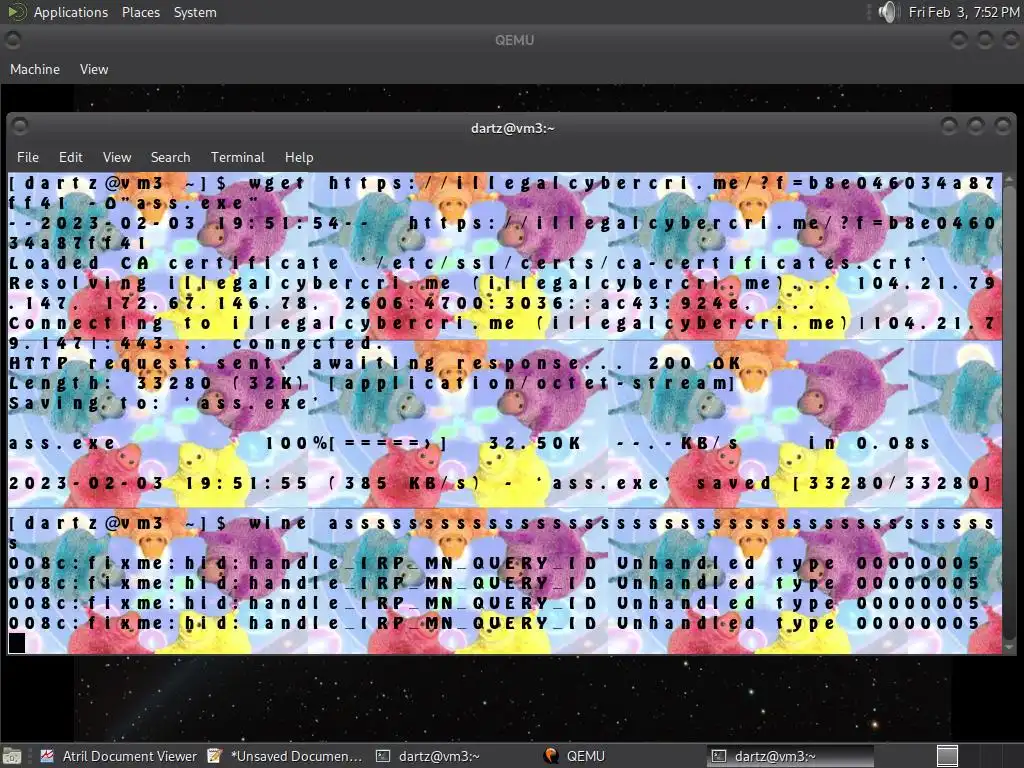The height and width of the screenshot is (768, 1024).
Task: Open the terminal View menu
Action: (x=117, y=157)
